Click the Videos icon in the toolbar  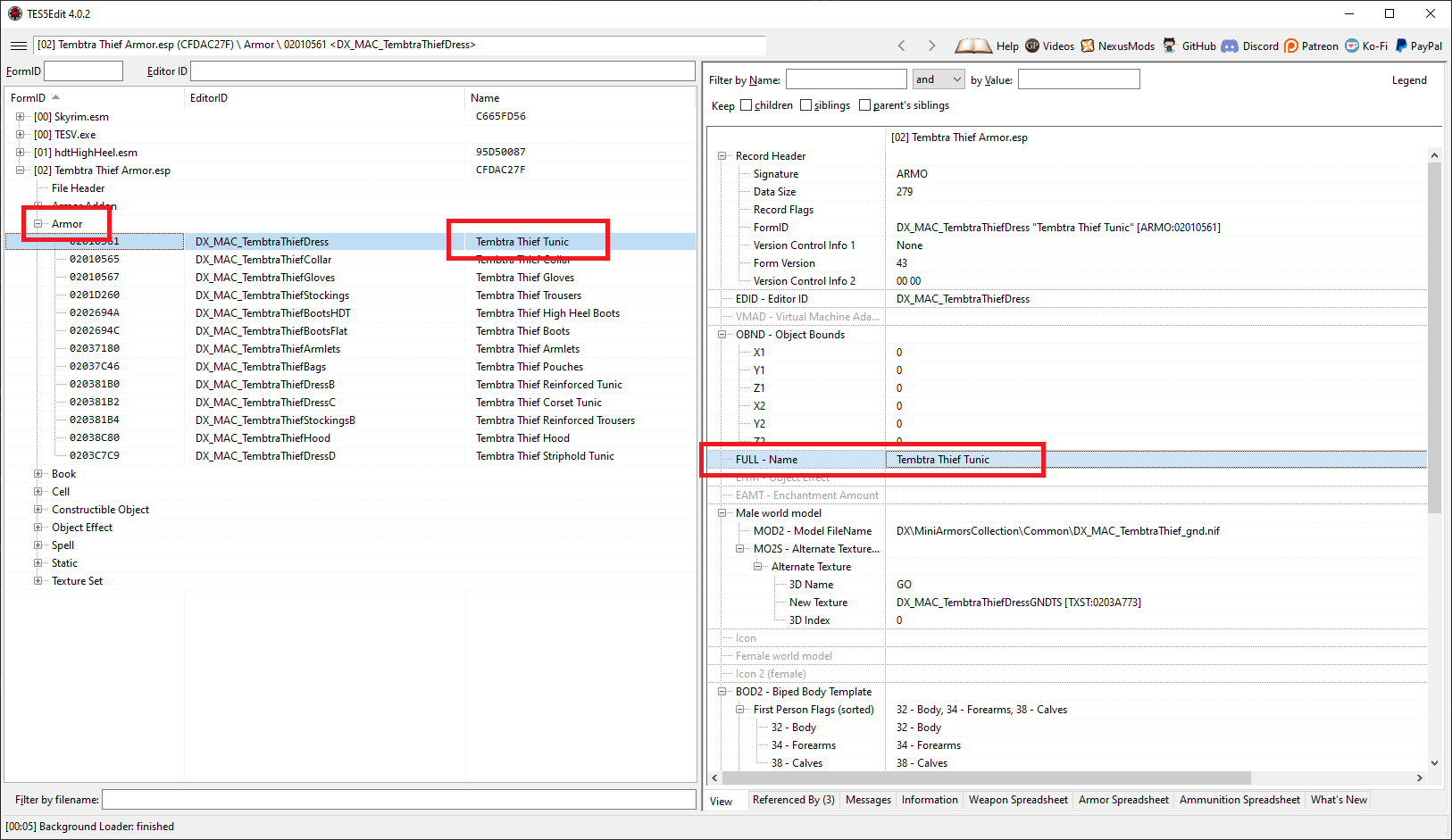pos(1032,46)
